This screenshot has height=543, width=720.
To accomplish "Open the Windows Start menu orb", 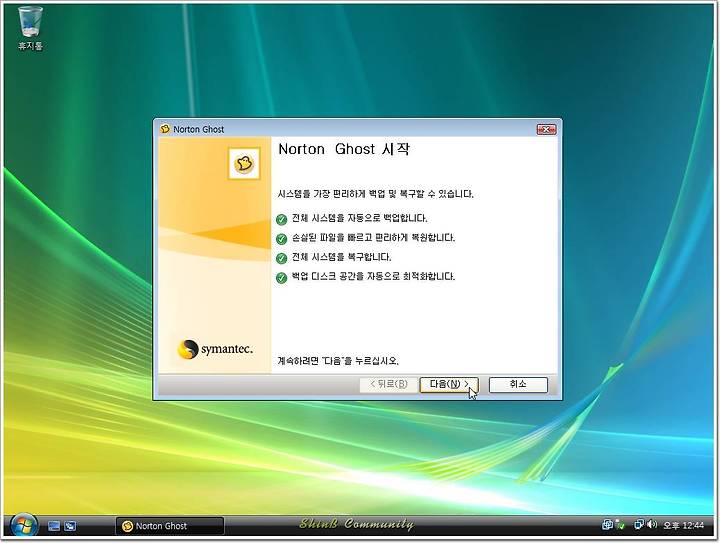I will tap(24, 525).
